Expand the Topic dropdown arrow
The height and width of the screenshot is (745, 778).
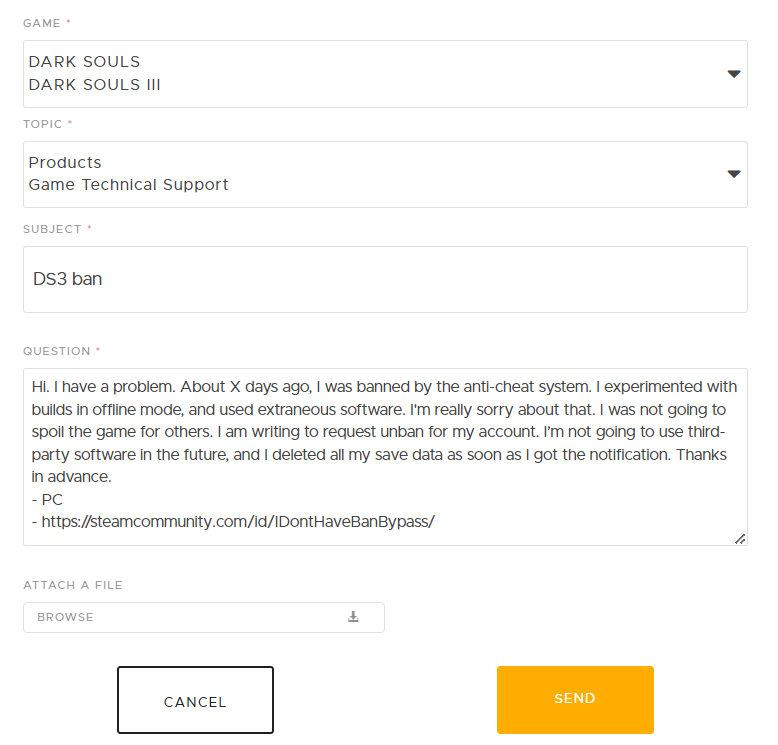[733, 174]
